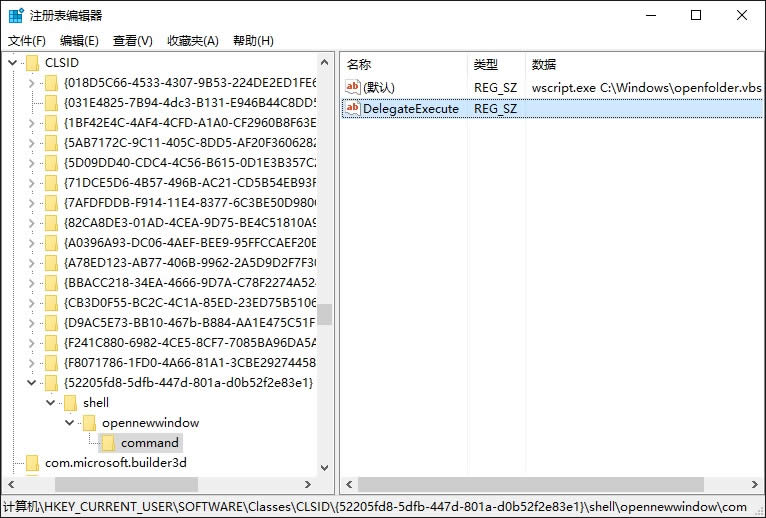Click folder icon of {F241C880-6982-4CE5 key
This screenshot has width=766, height=518.
pos(51,343)
